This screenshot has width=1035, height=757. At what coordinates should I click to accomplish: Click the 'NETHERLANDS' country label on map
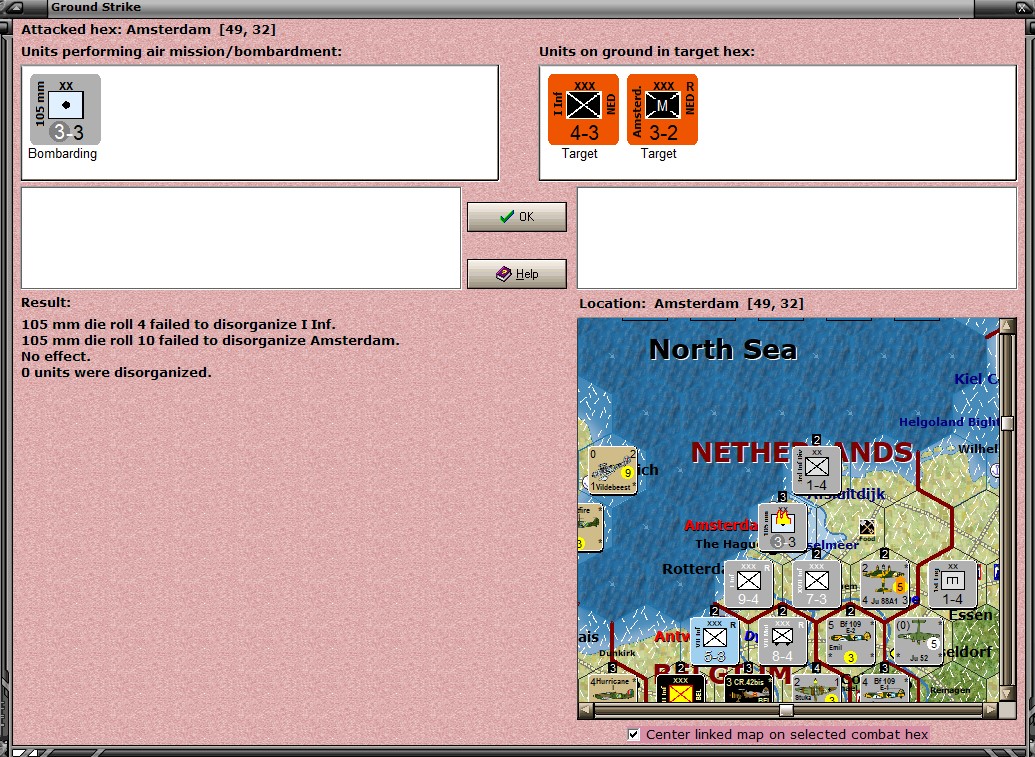801,452
